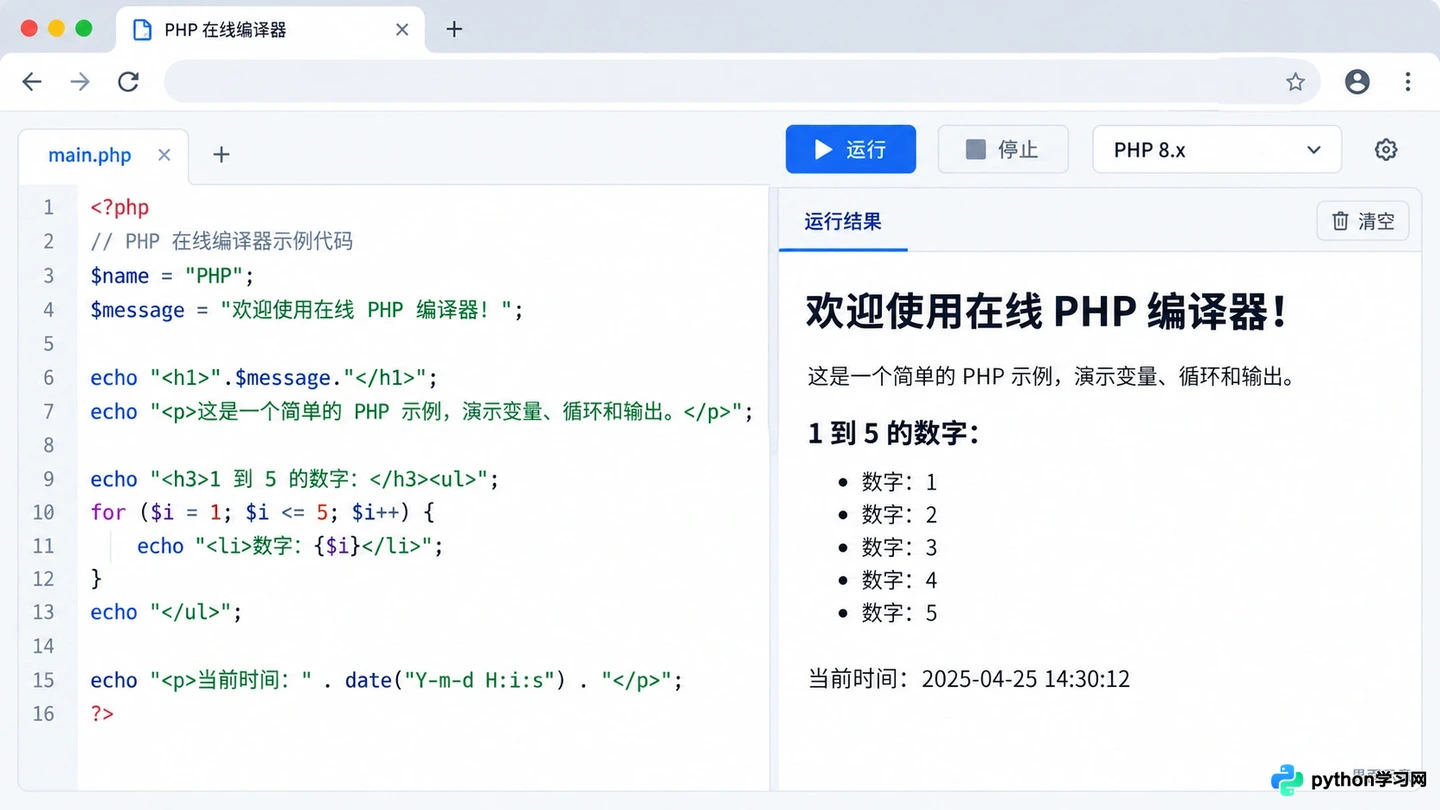1440x810 pixels.
Task: Close the PHP 在线编译器 browser tab
Action: pyautogui.click(x=402, y=30)
